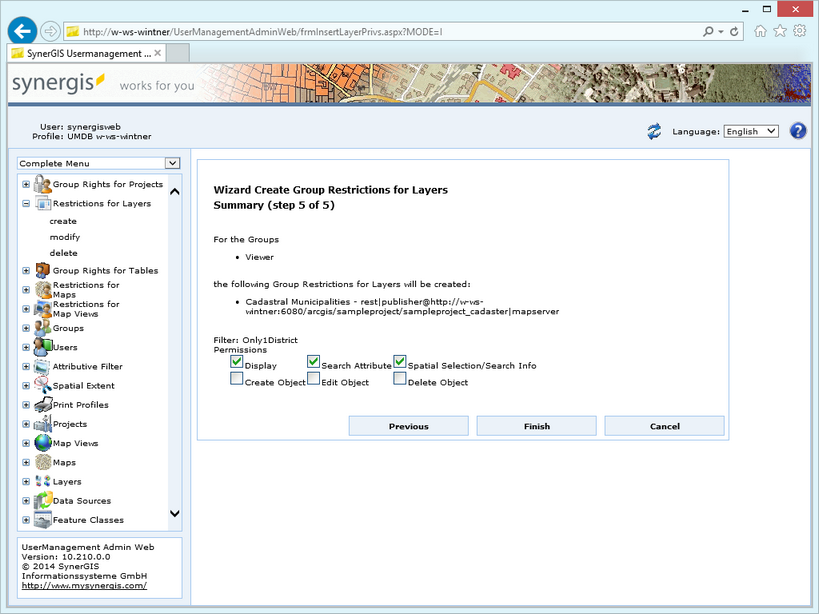Select the Attributive Filter icon
Image resolution: width=819 pixels, height=614 pixels.
coord(40,366)
